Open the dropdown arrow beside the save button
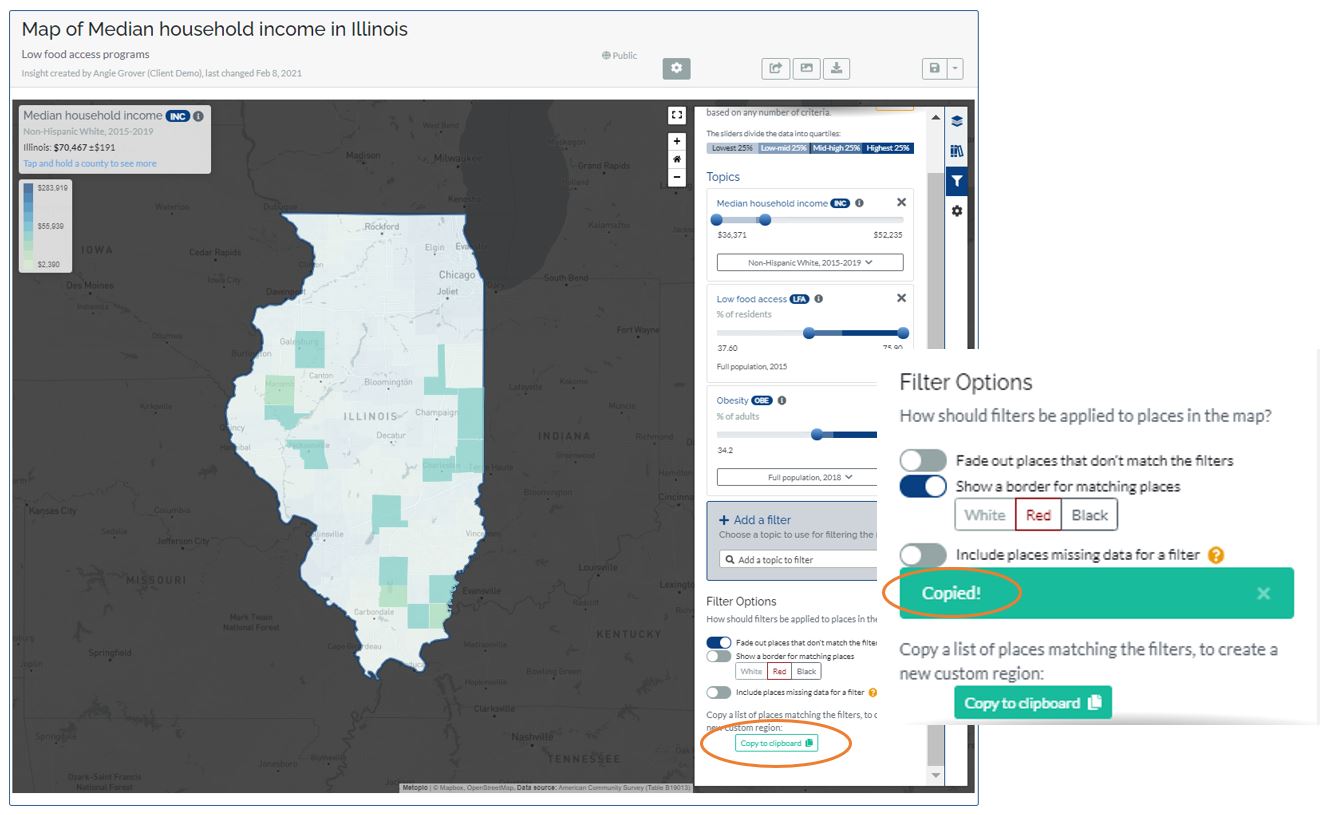Viewport: 1333px width, 815px height. (x=956, y=68)
